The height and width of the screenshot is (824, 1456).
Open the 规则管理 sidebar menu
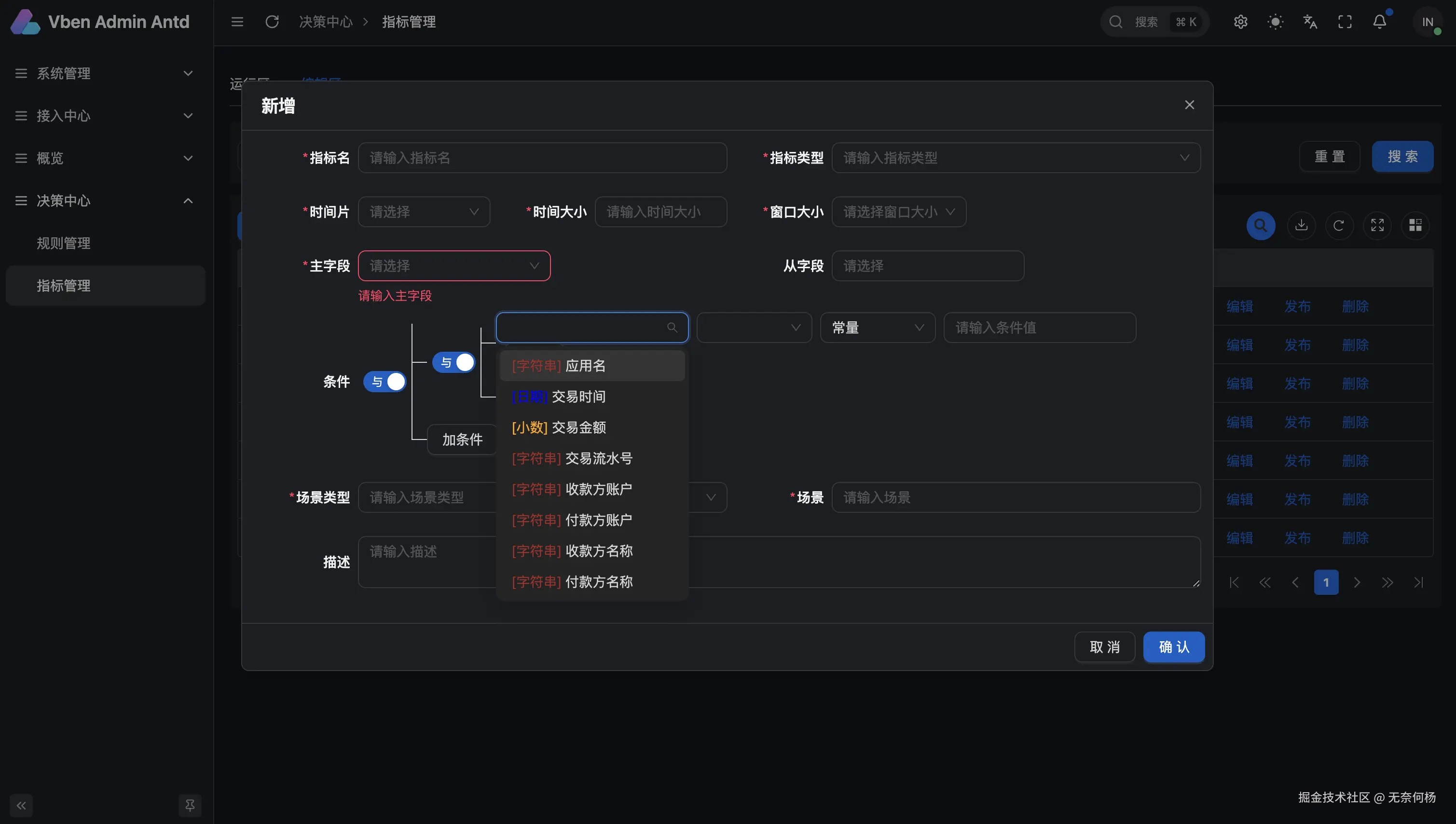(63, 243)
